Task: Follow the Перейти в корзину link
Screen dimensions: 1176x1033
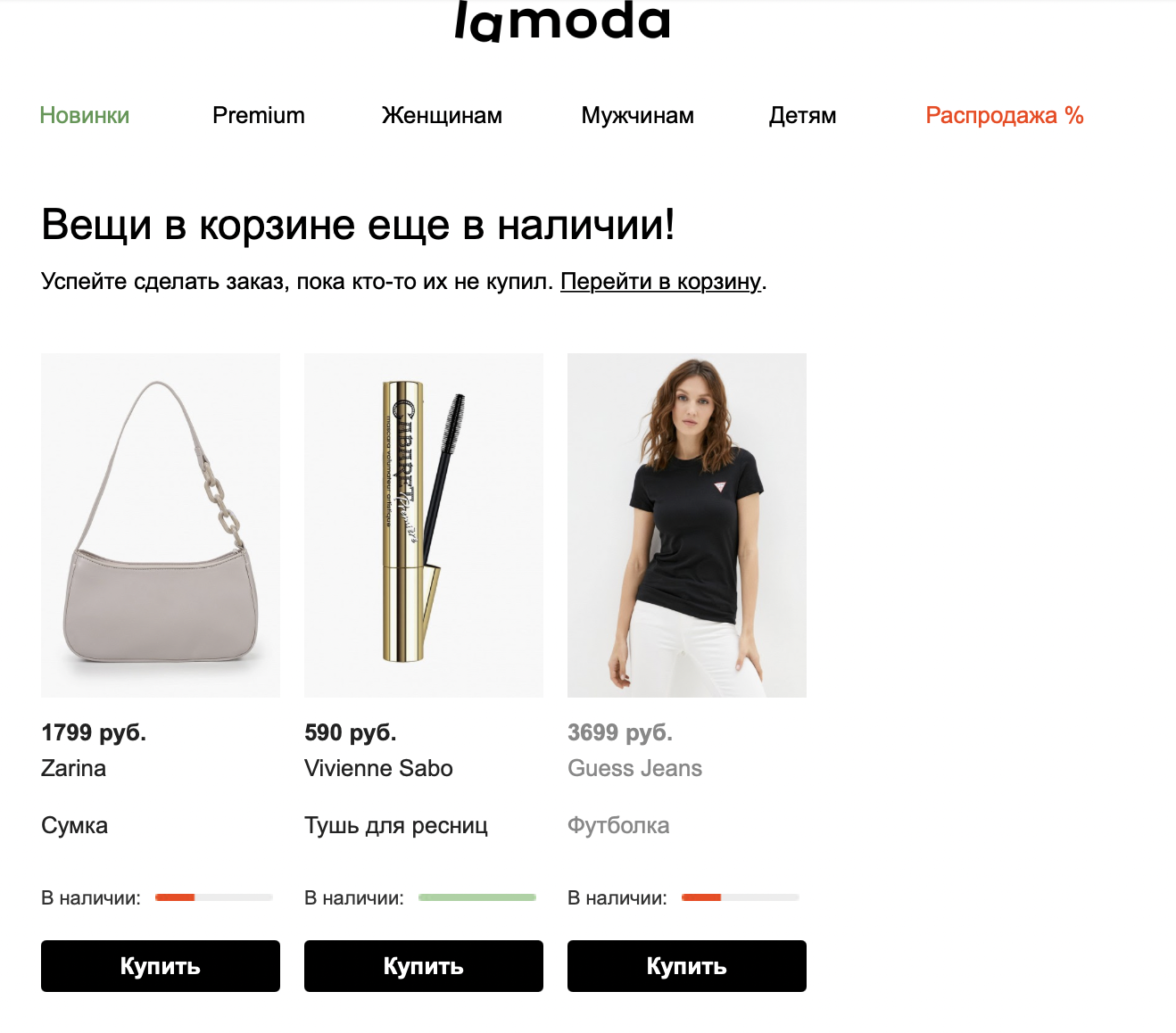Action: [661, 281]
